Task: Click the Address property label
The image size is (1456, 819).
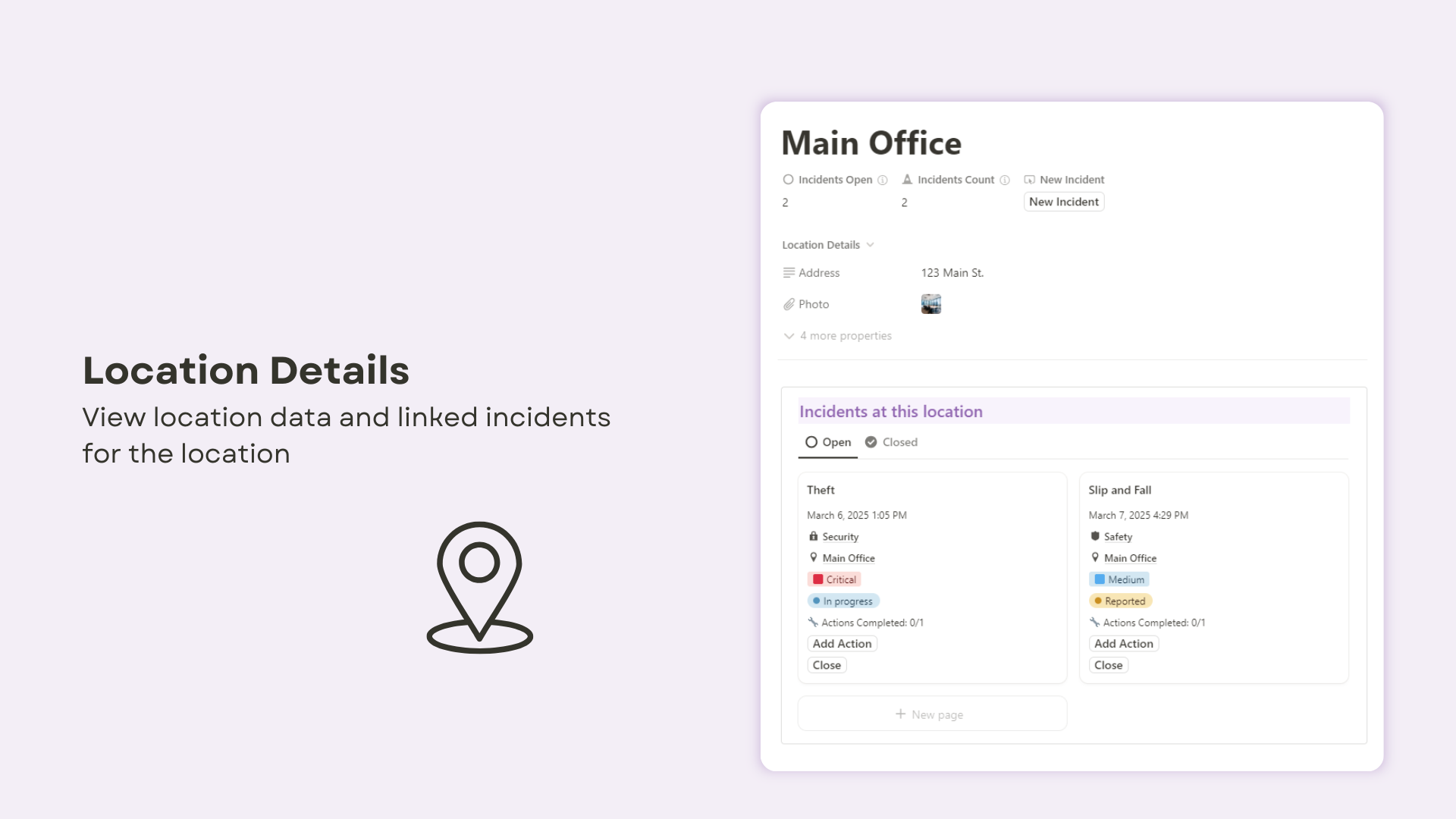Action: click(x=818, y=273)
